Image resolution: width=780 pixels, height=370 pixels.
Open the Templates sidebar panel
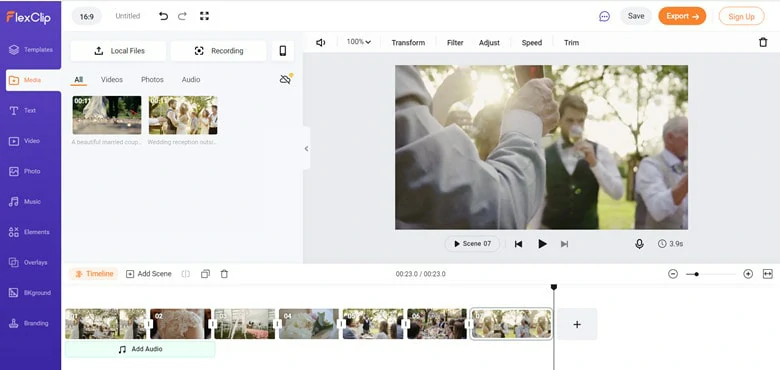click(x=30, y=50)
